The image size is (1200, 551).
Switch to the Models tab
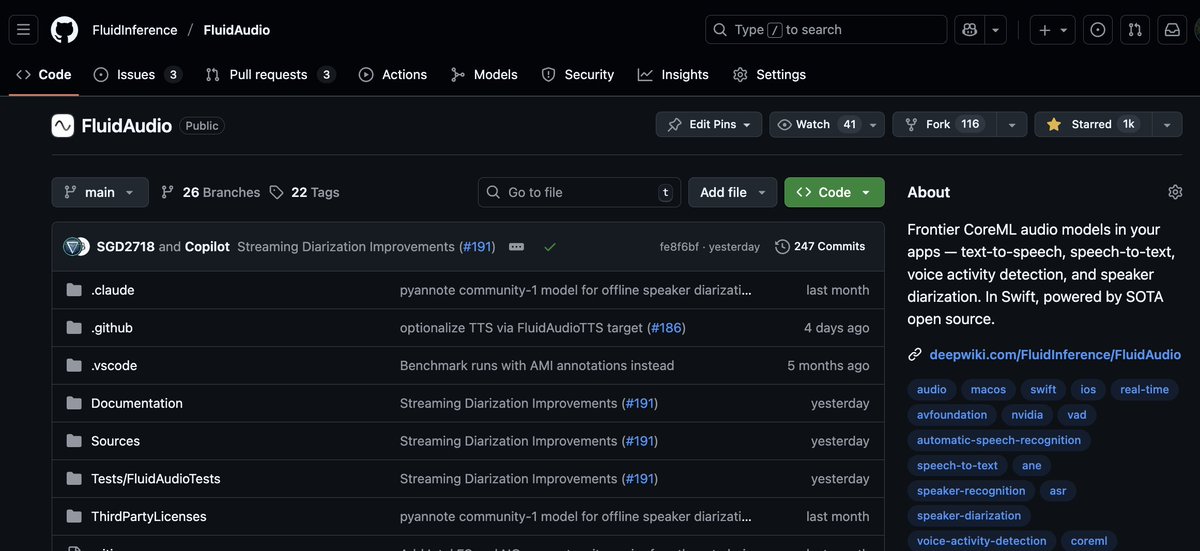[484, 75]
